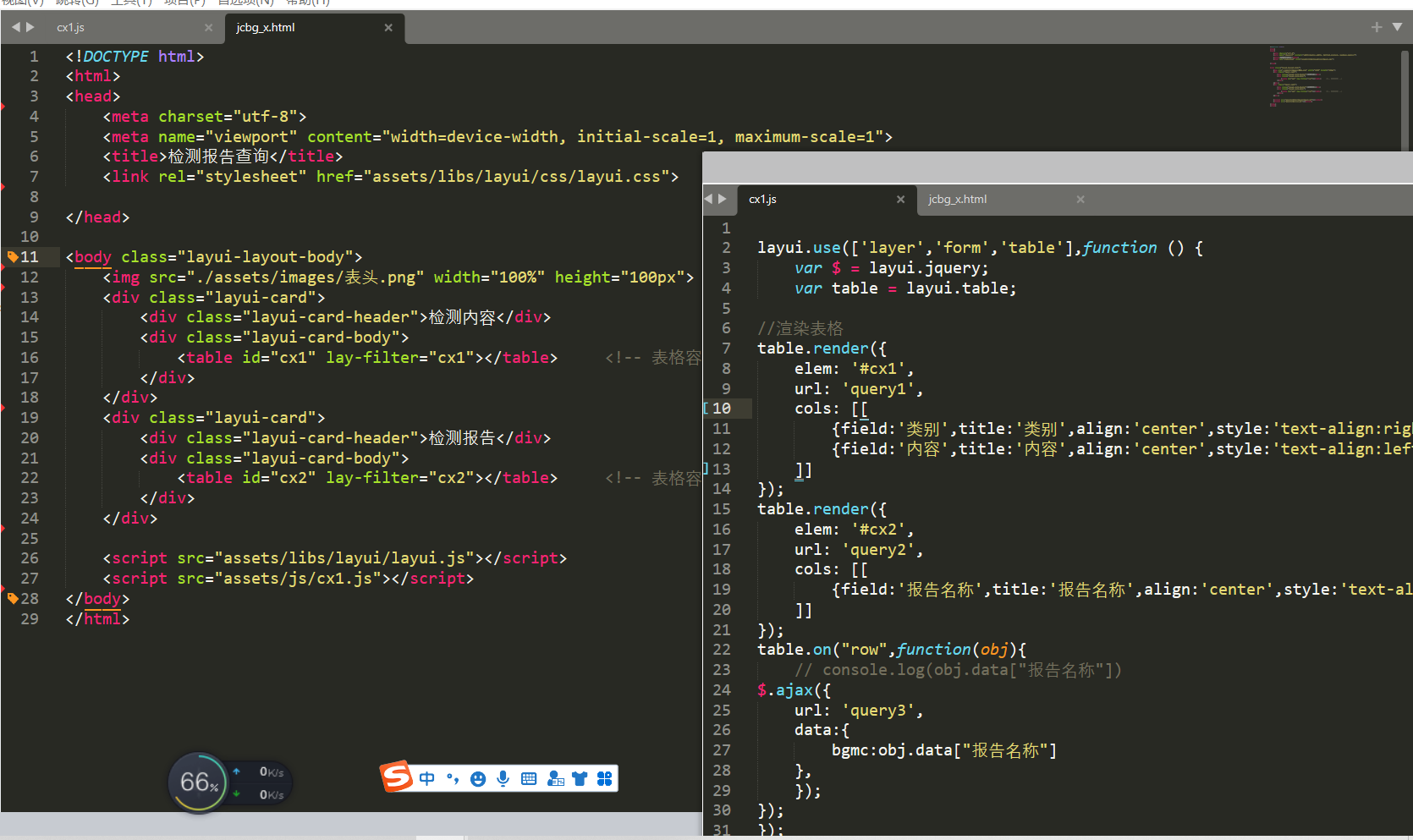Go to previous tab arrow in front window
Screen dimensions: 1413x840
tap(708, 199)
